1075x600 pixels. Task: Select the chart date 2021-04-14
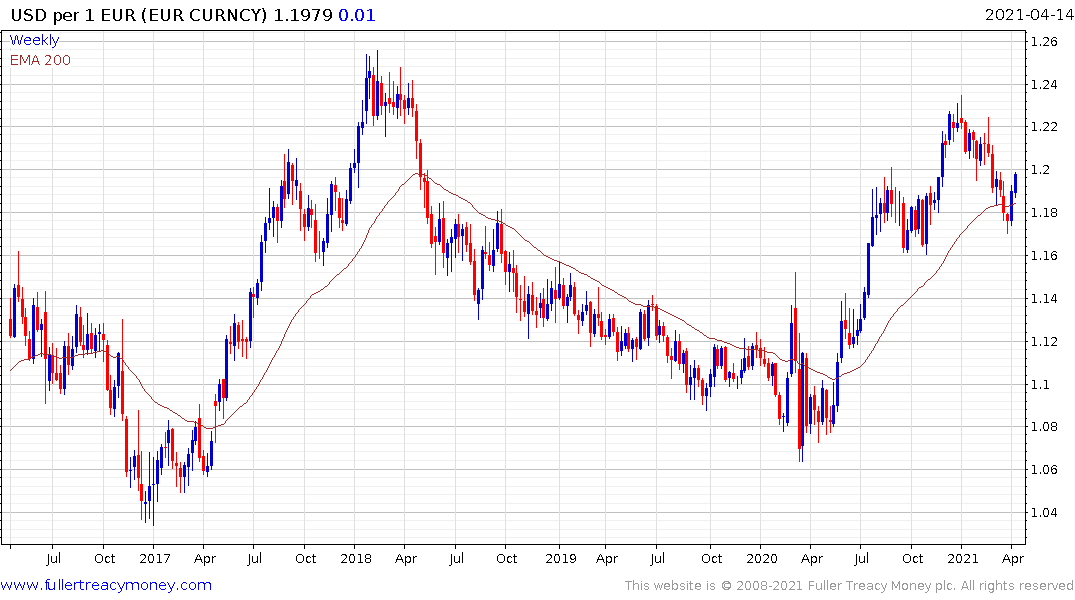click(x=1029, y=15)
